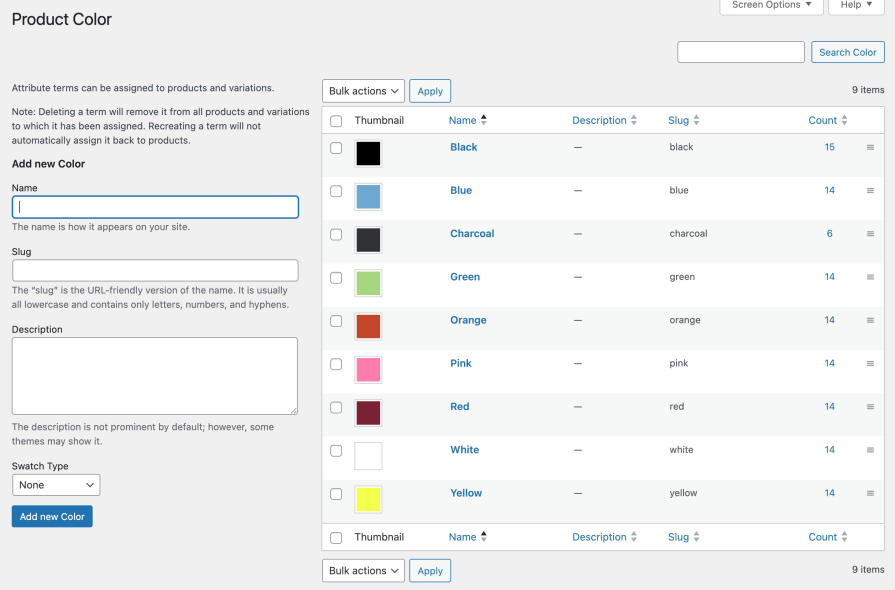895x590 pixels.
Task: Open the Screen Options menu
Action: 771,6
